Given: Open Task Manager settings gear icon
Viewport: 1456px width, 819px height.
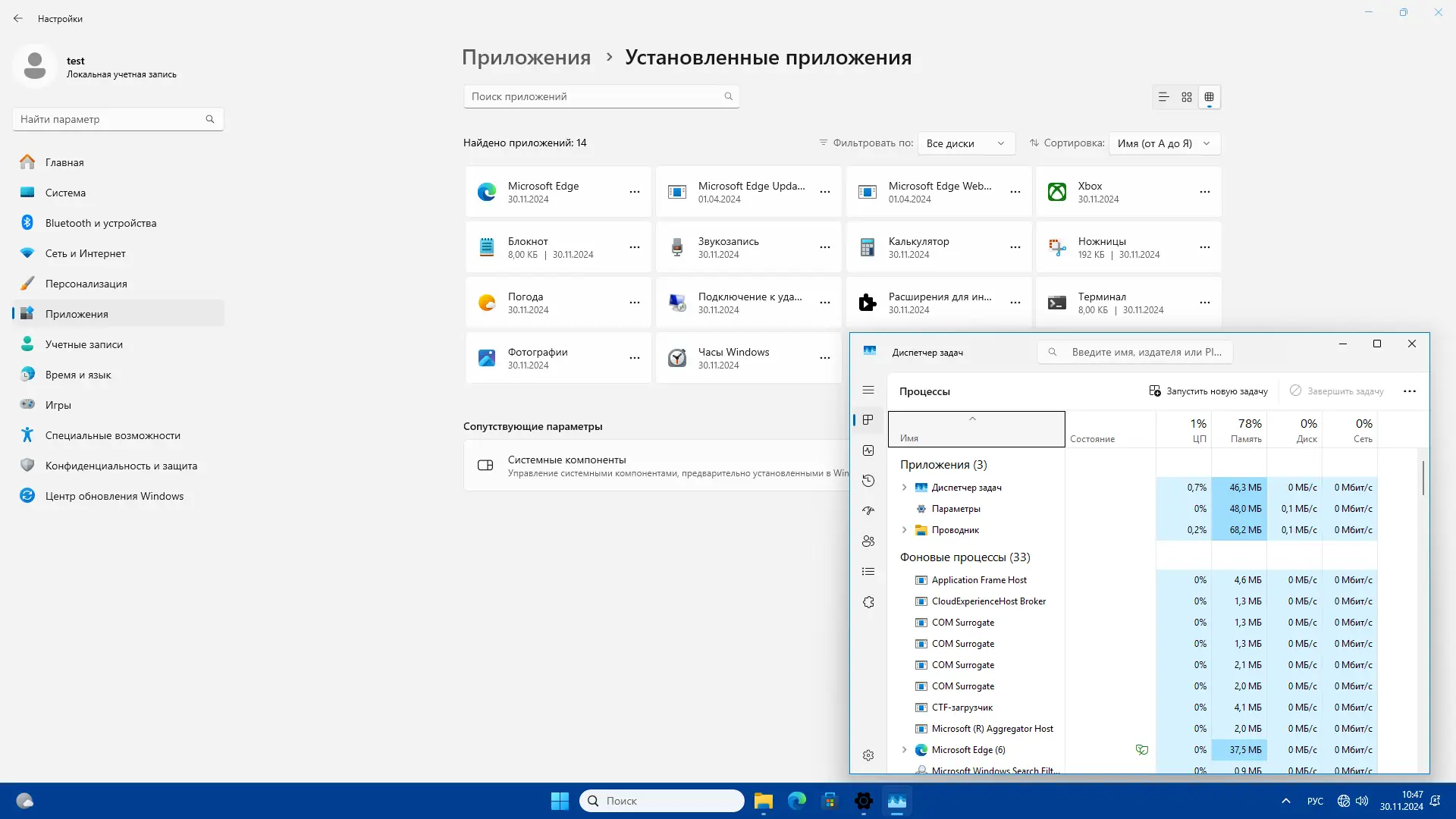Looking at the screenshot, I should [868, 755].
